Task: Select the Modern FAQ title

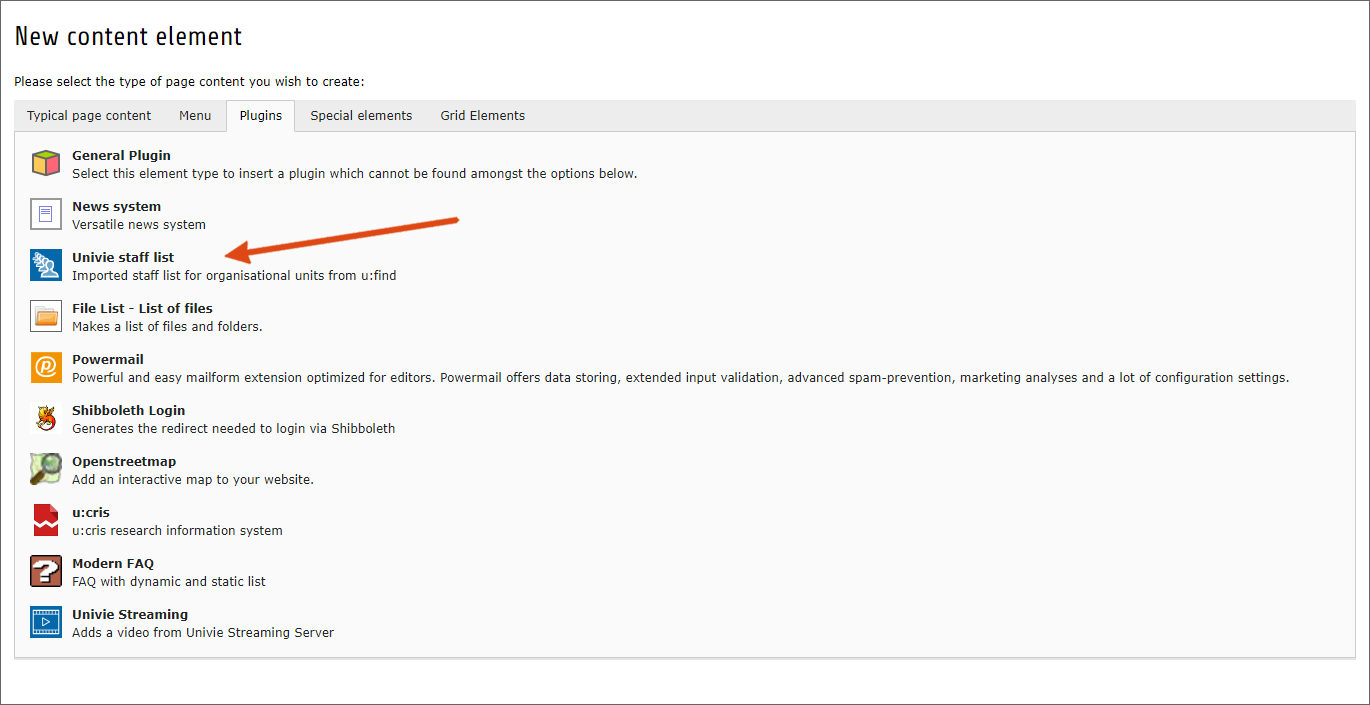Action: 113,564
